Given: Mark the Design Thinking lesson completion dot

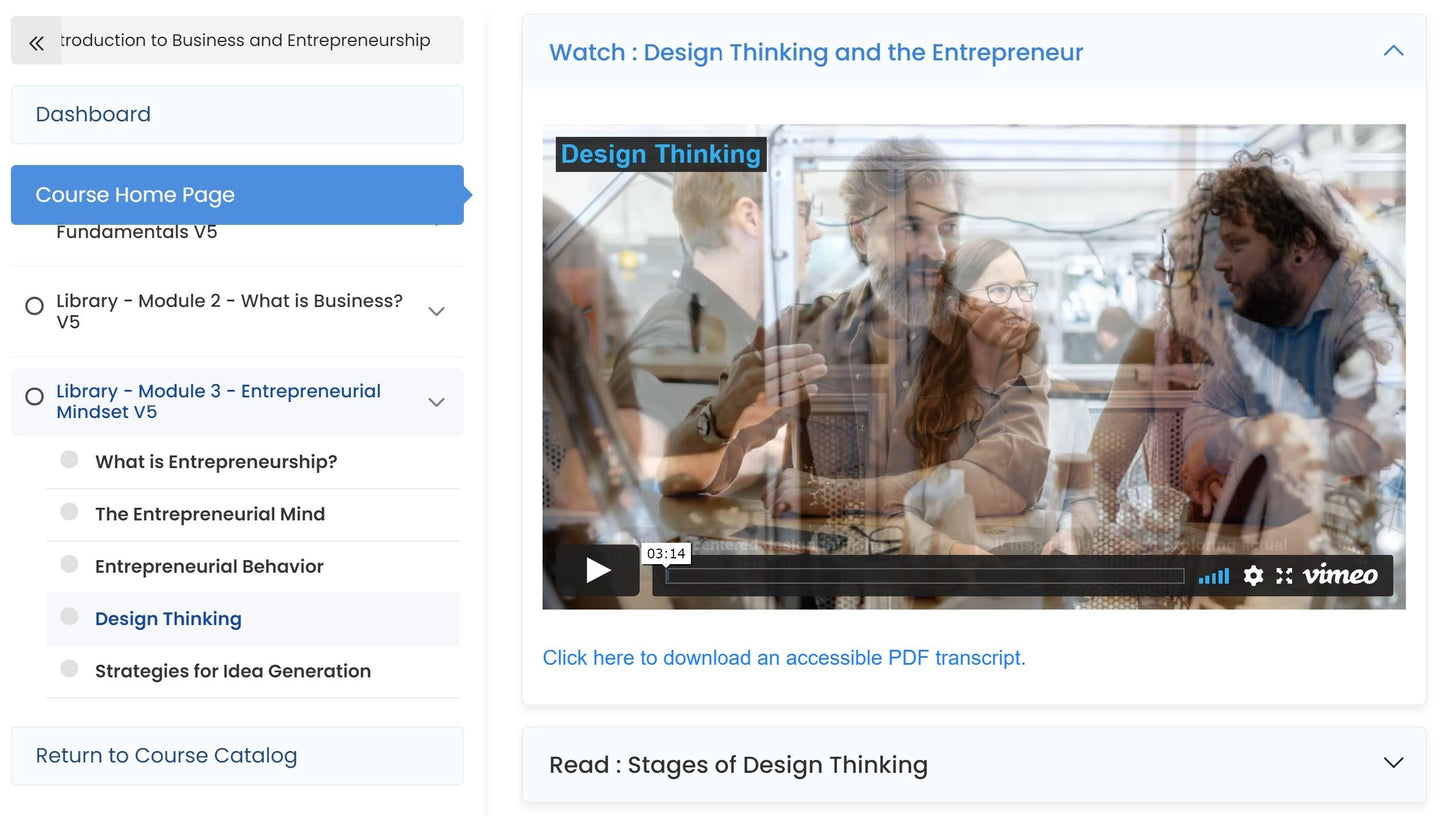Looking at the screenshot, I should [x=68, y=616].
